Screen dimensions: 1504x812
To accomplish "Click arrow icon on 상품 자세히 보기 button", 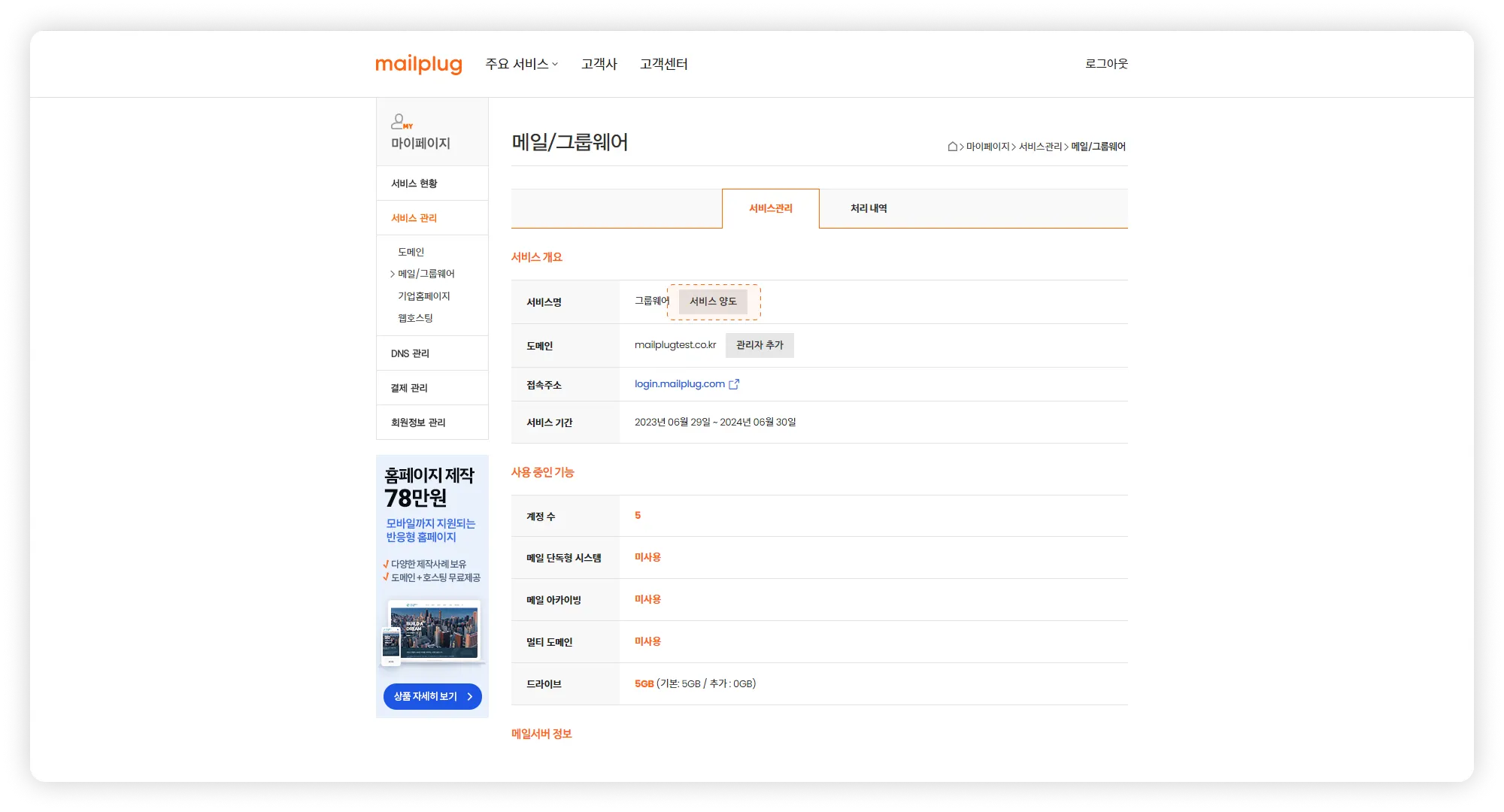I will tap(470, 696).
